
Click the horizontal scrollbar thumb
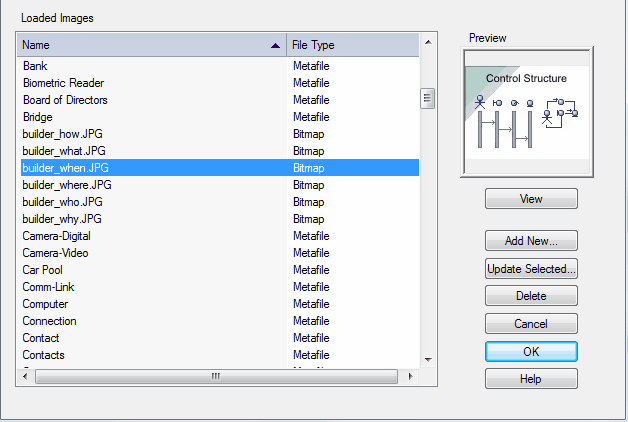(x=216, y=376)
